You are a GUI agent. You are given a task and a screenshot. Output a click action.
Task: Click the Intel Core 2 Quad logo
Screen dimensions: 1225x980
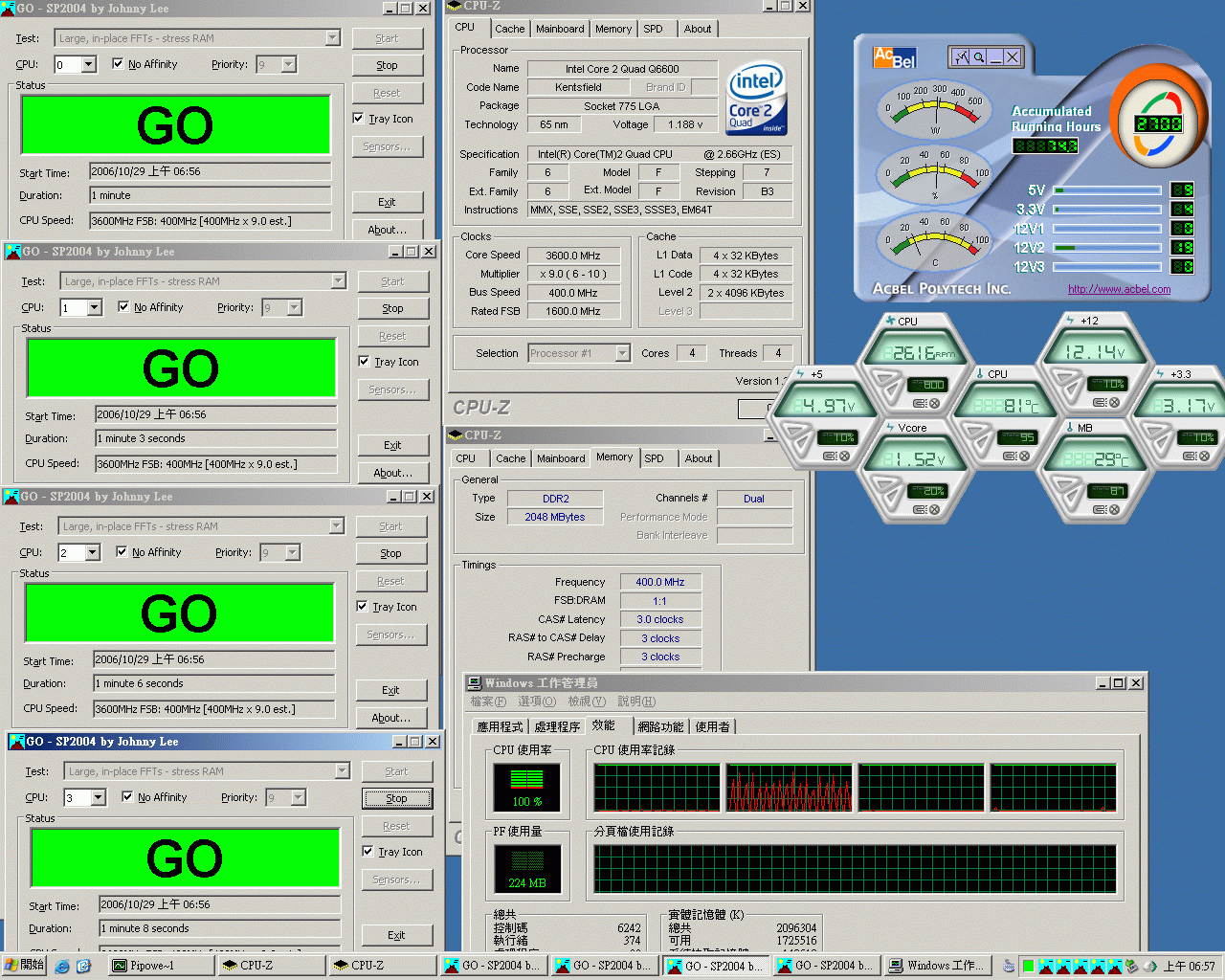click(756, 98)
